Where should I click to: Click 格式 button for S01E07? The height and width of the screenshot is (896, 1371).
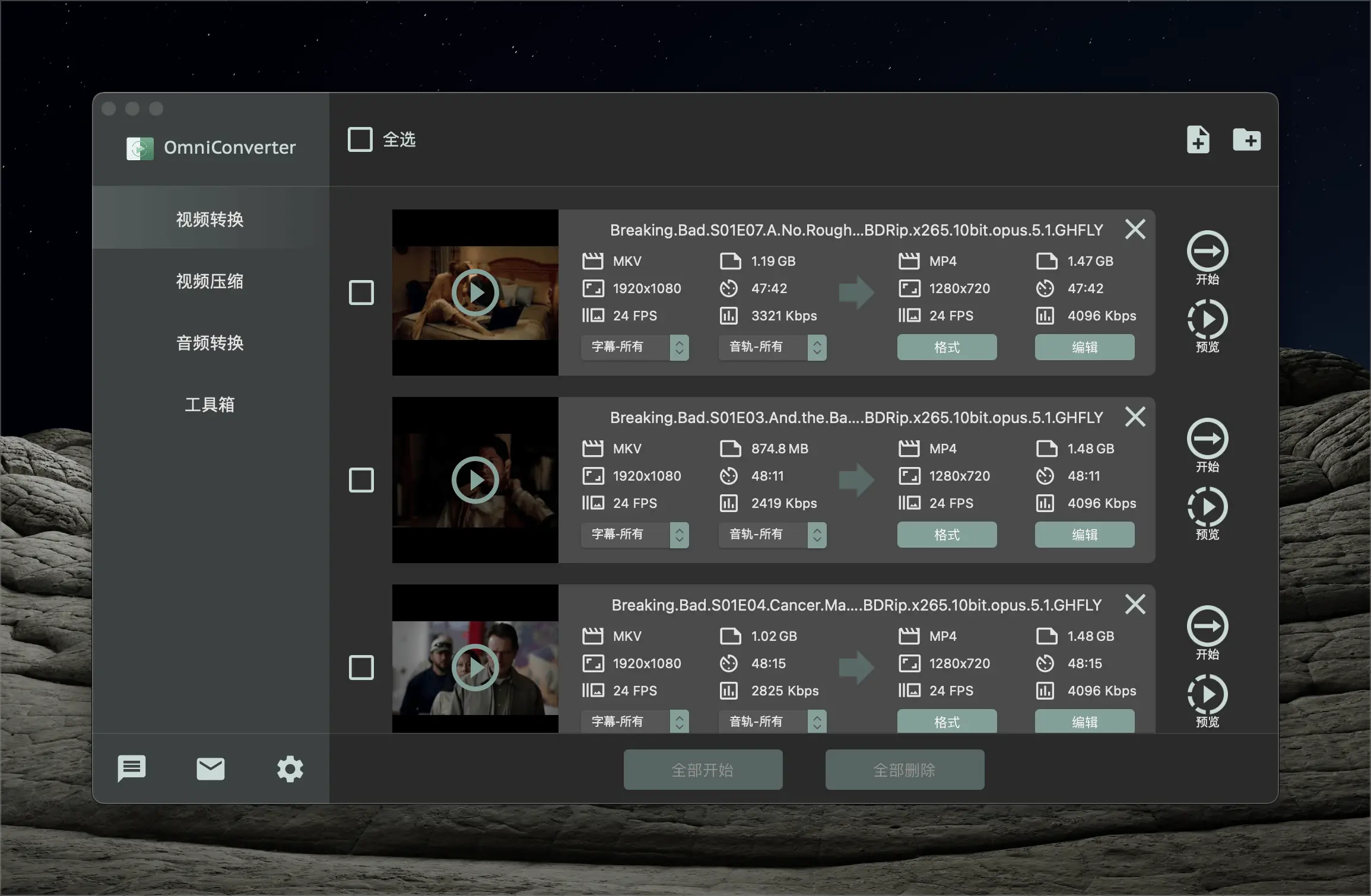point(947,347)
